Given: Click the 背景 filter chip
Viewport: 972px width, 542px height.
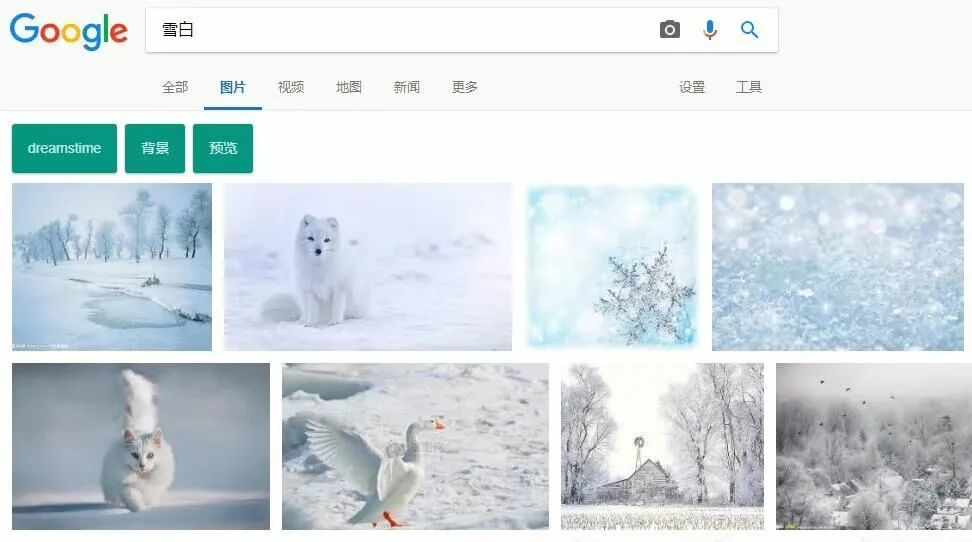Looking at the screenshot, I should [x=155, y=148].
